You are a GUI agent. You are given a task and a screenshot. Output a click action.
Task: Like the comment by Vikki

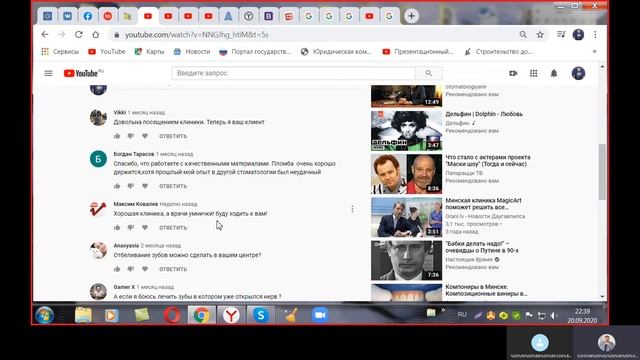[117, 136]
